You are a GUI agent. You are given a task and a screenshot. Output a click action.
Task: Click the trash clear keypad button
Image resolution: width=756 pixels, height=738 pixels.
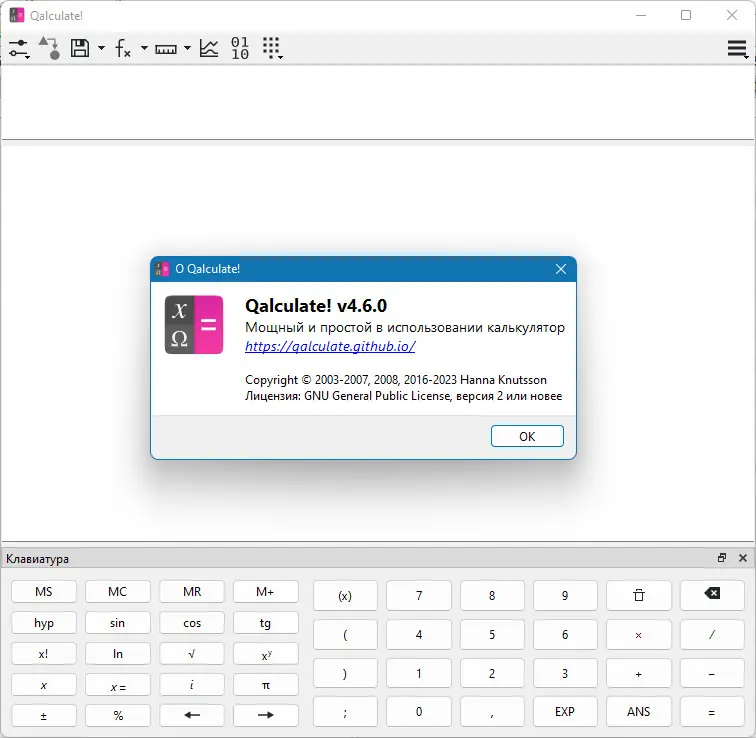tap(639, 595)
